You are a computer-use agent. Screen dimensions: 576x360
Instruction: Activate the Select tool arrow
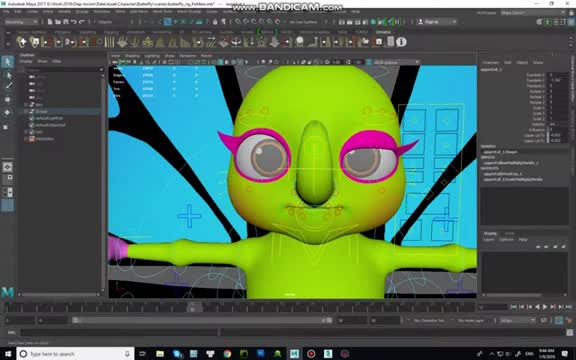8,62
